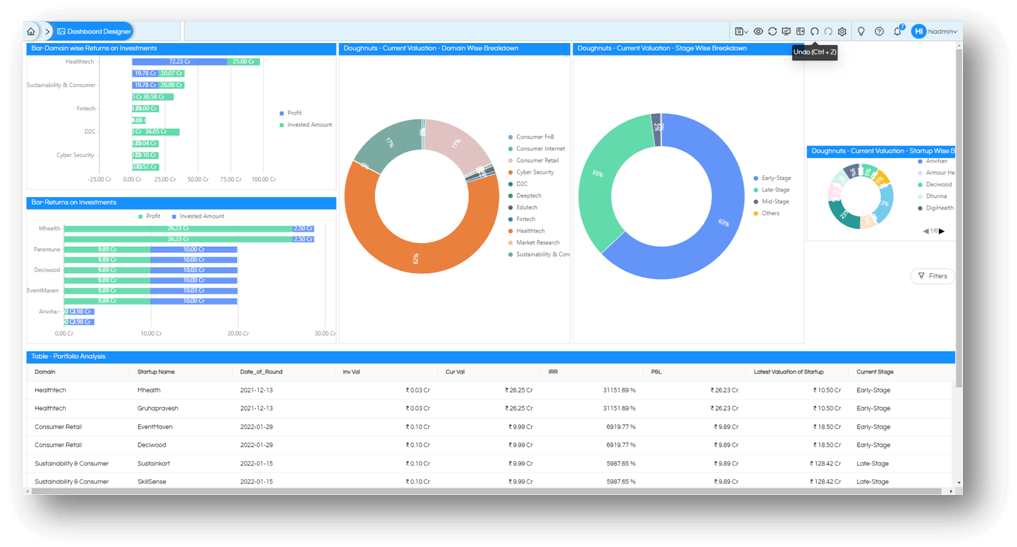
Task: Open the Dashboard Designer breadcrumb
Action: click(x=93, y=31)
